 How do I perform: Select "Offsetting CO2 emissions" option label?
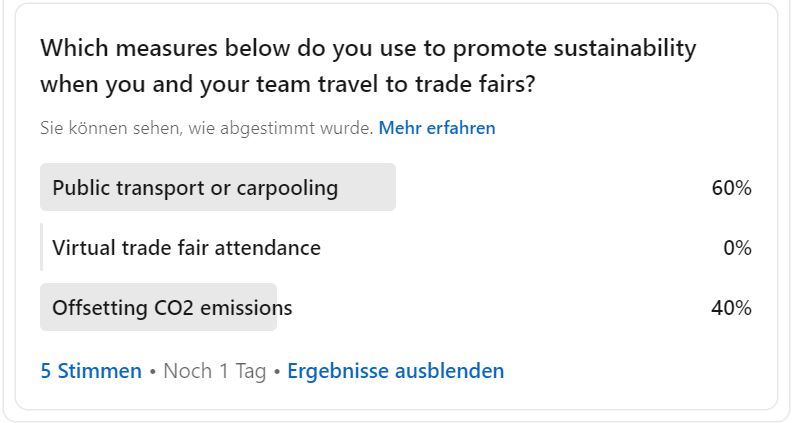point(172,308)
